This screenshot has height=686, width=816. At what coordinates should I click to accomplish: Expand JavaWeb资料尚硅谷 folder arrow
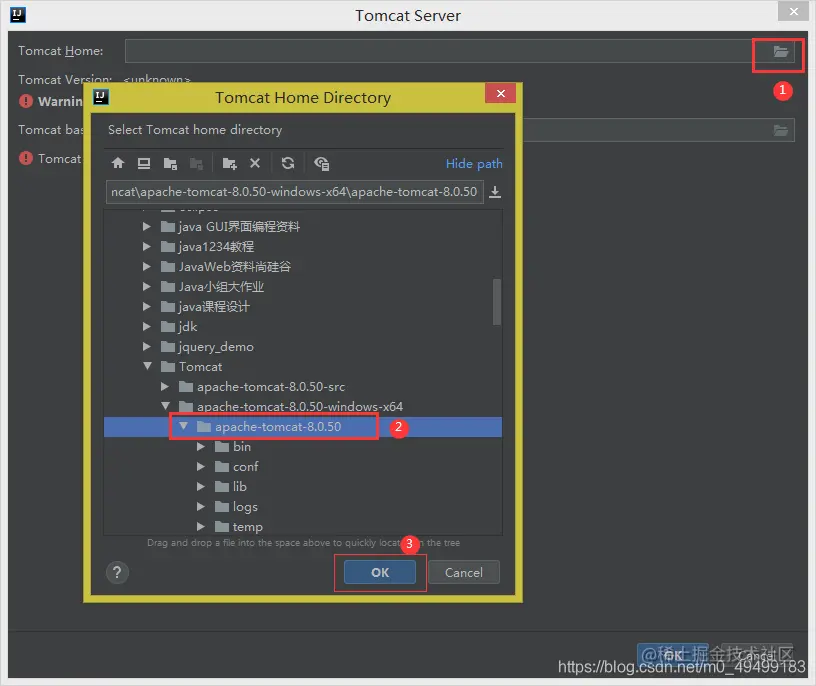click(x=147, y=266)
